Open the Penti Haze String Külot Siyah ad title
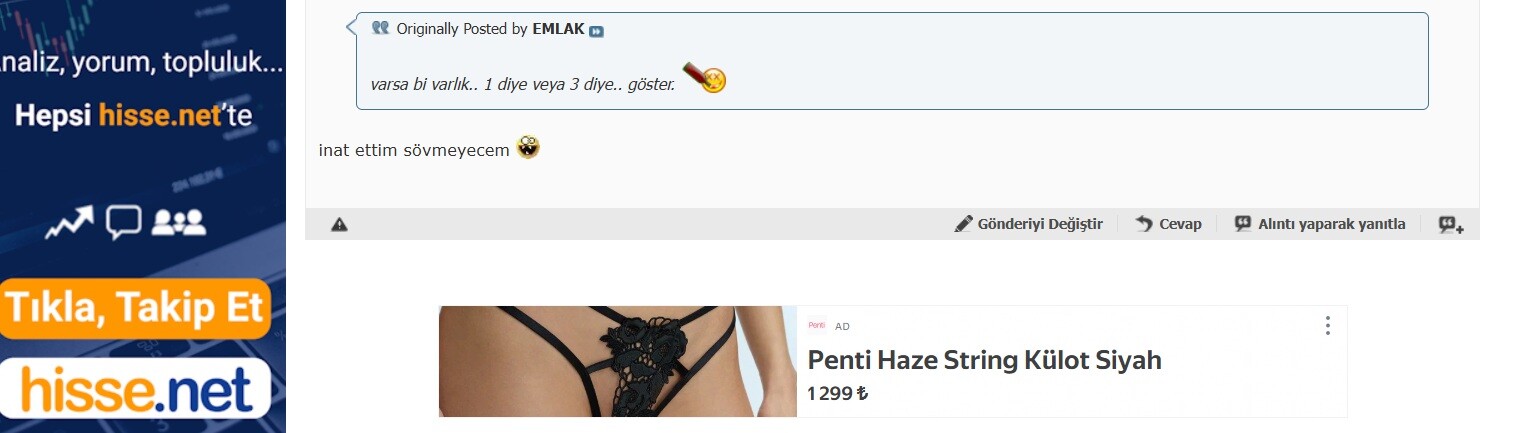Image resolution: width=1522 pixels, height=433 pixels. pyautogui.click(x=984, y=360)
